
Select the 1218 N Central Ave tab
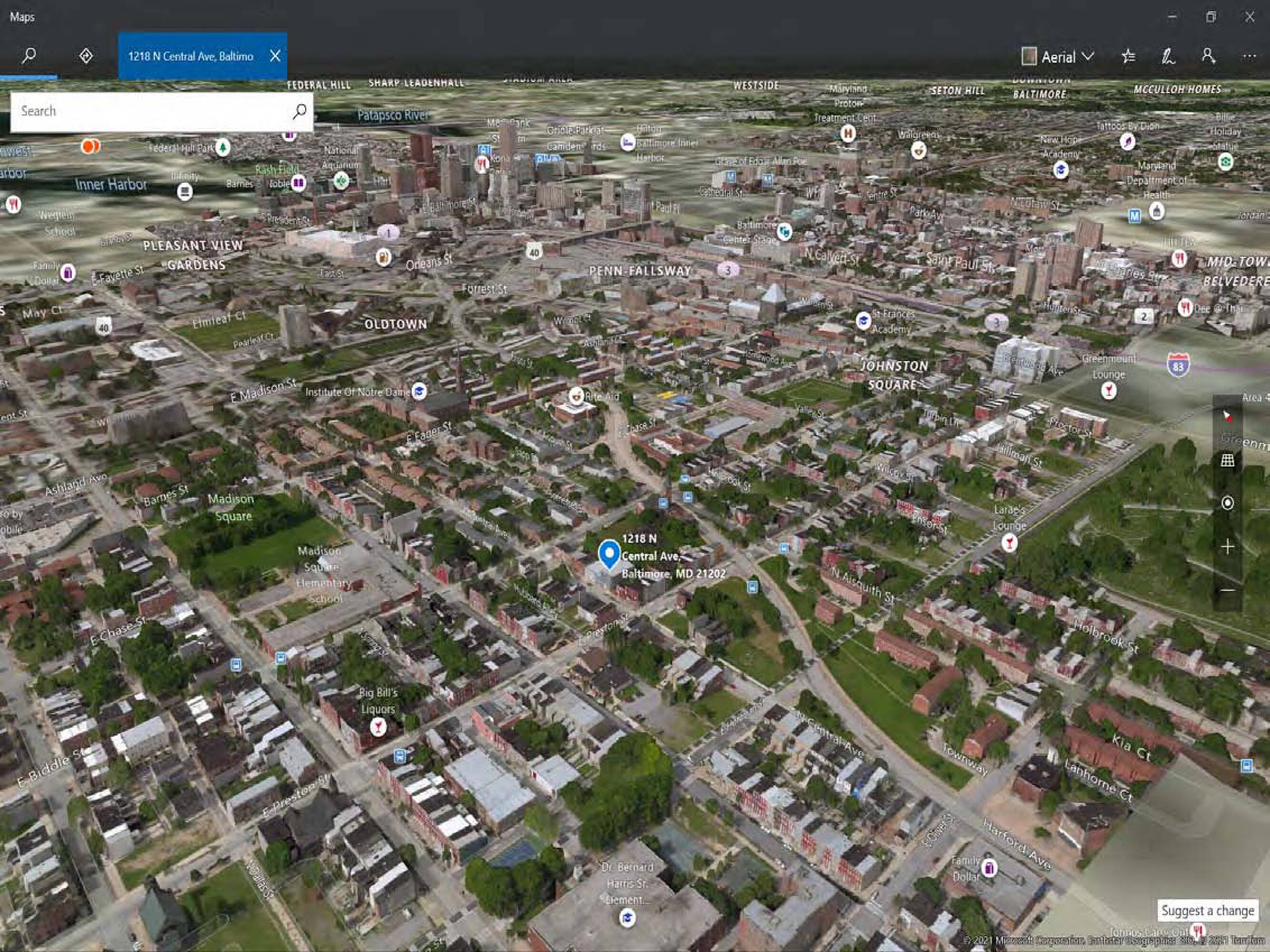(190, 56)
